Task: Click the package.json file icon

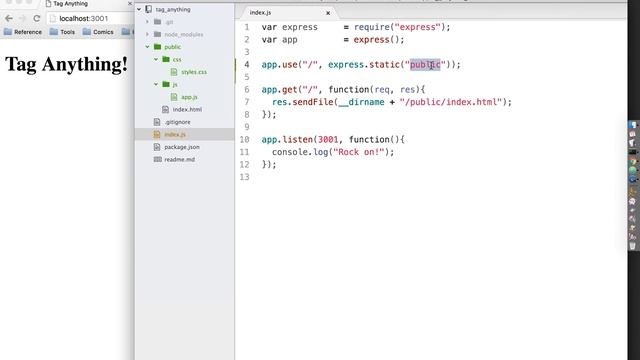Action: click(x=157, y=147)
